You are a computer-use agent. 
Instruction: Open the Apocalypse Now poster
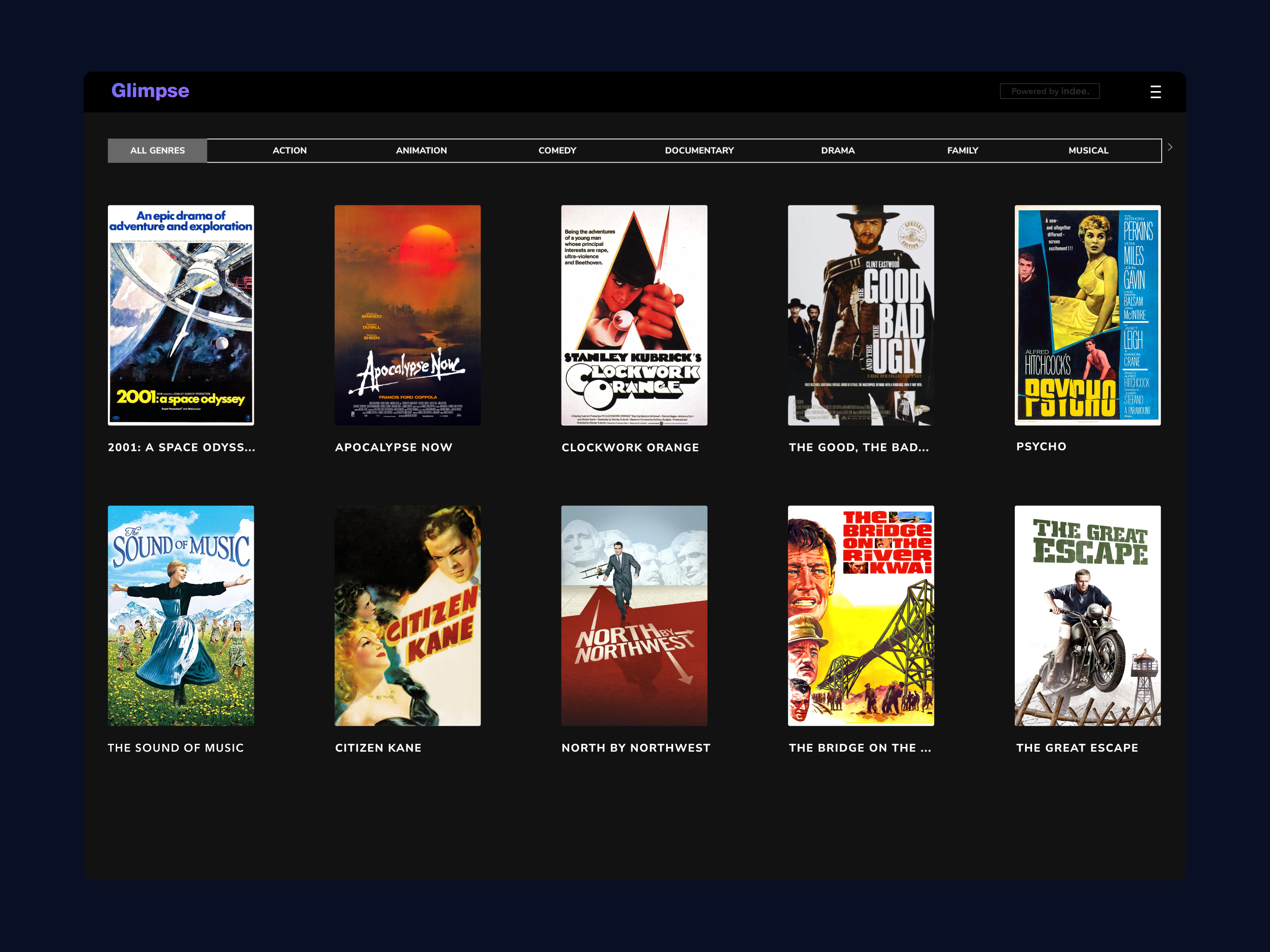point(408,315)
